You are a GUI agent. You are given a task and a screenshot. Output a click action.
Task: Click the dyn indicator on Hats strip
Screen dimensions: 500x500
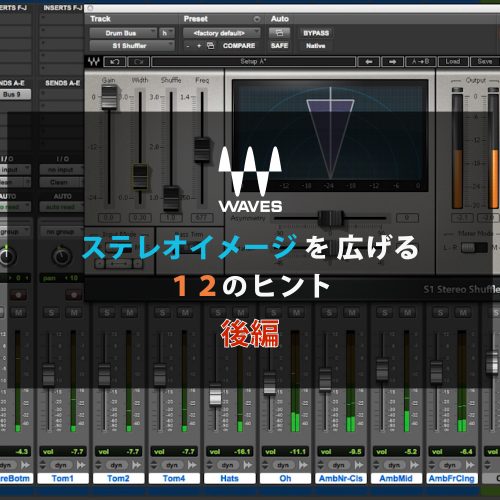(x=228, y=465)
